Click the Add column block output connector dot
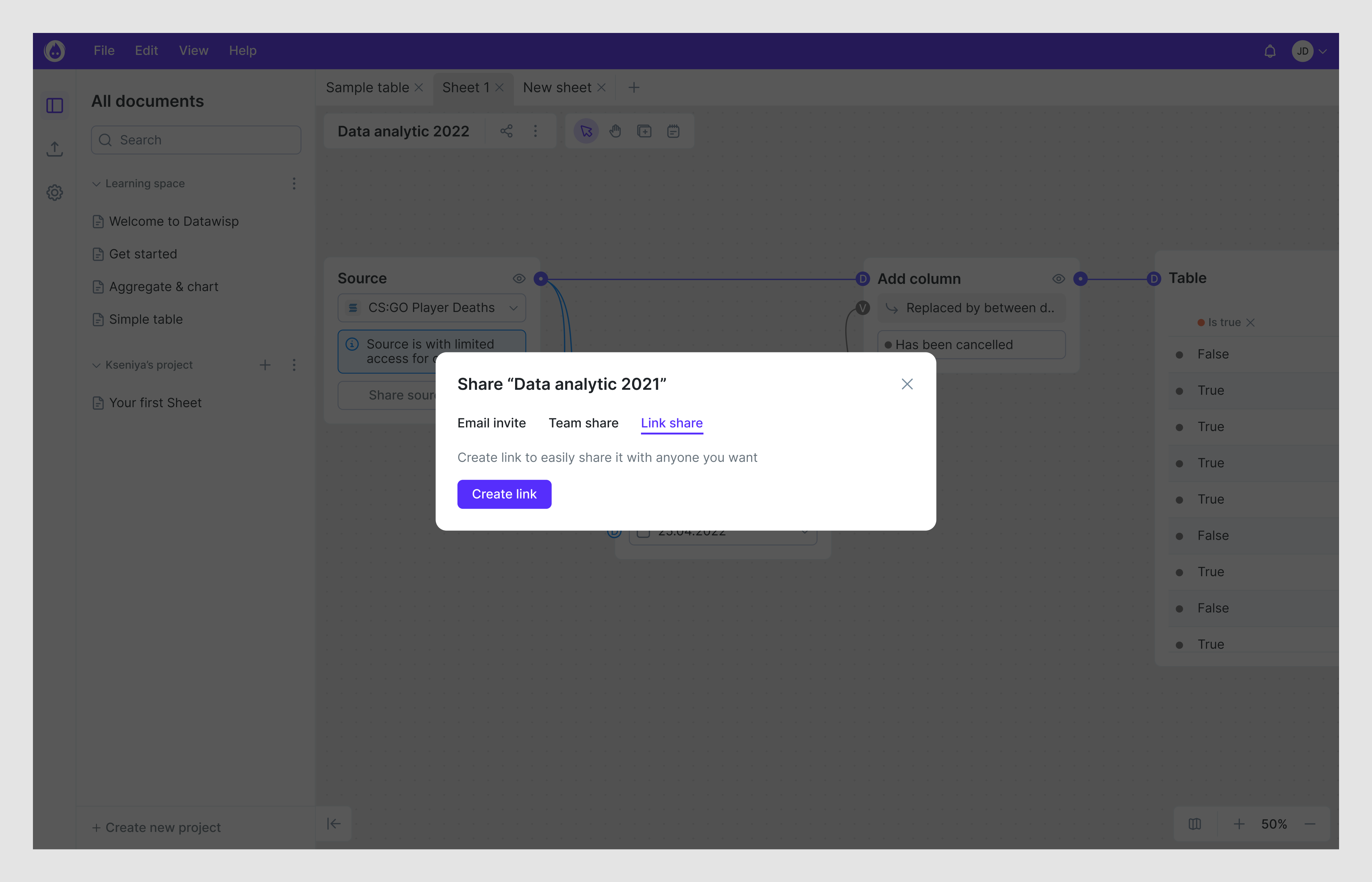The image size is (1372, 882). [x=1081, y=279]
